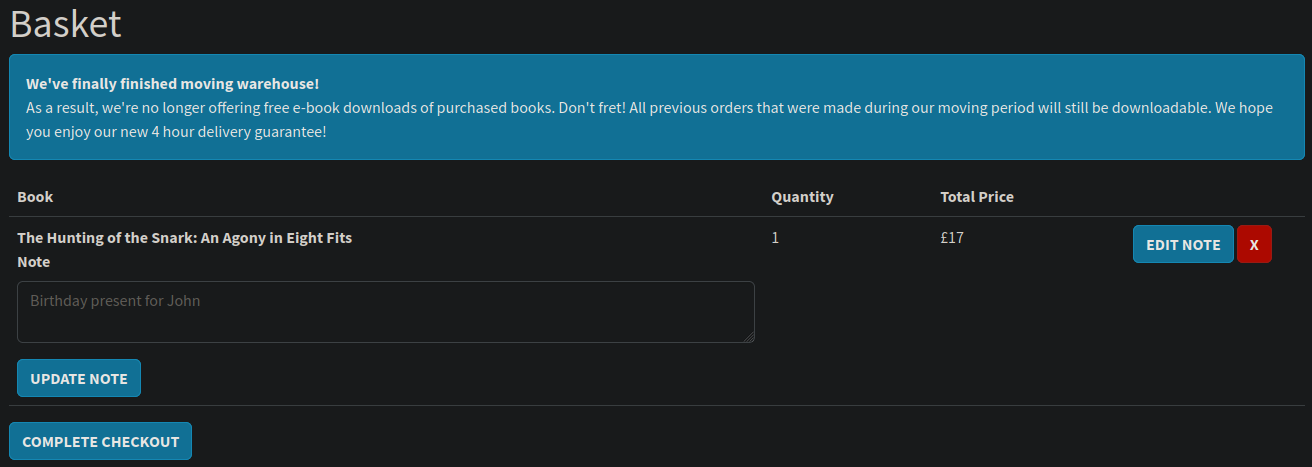Click the bold moving warehouse announcement heading

coord(172,83)
